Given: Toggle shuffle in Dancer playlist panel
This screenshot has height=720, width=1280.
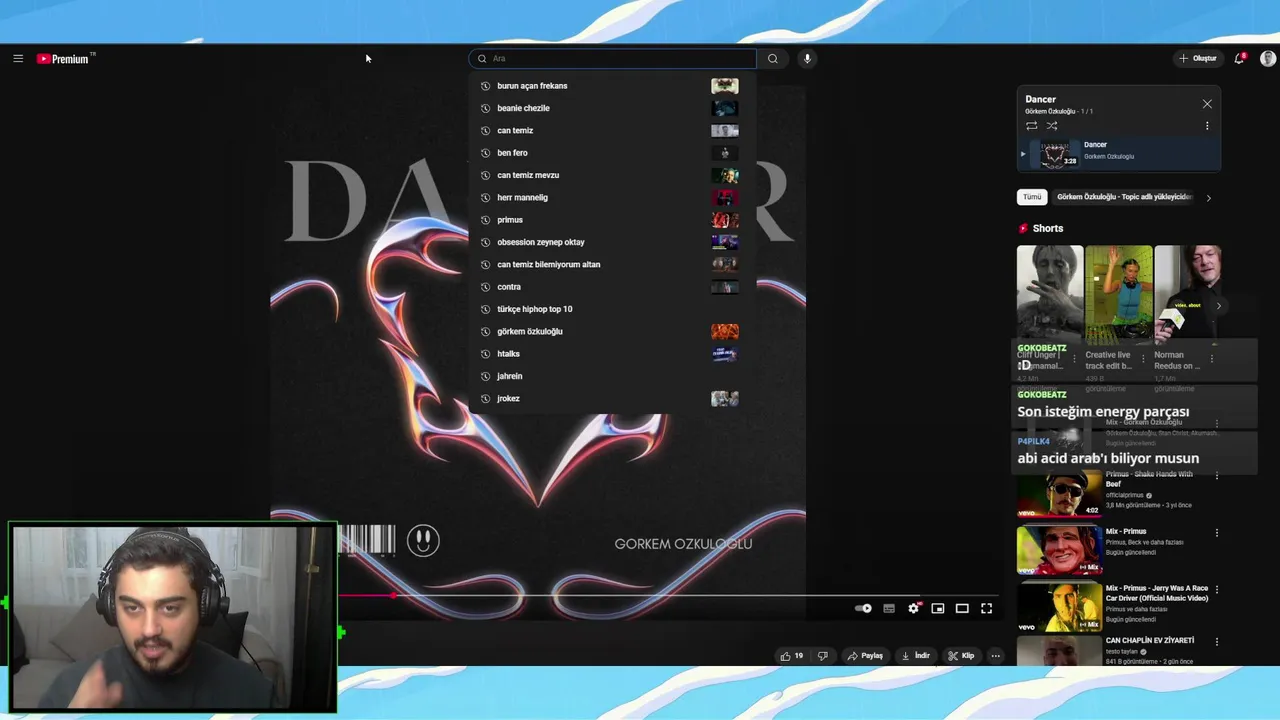Looking at the screenshot, I should [1052, 126].
